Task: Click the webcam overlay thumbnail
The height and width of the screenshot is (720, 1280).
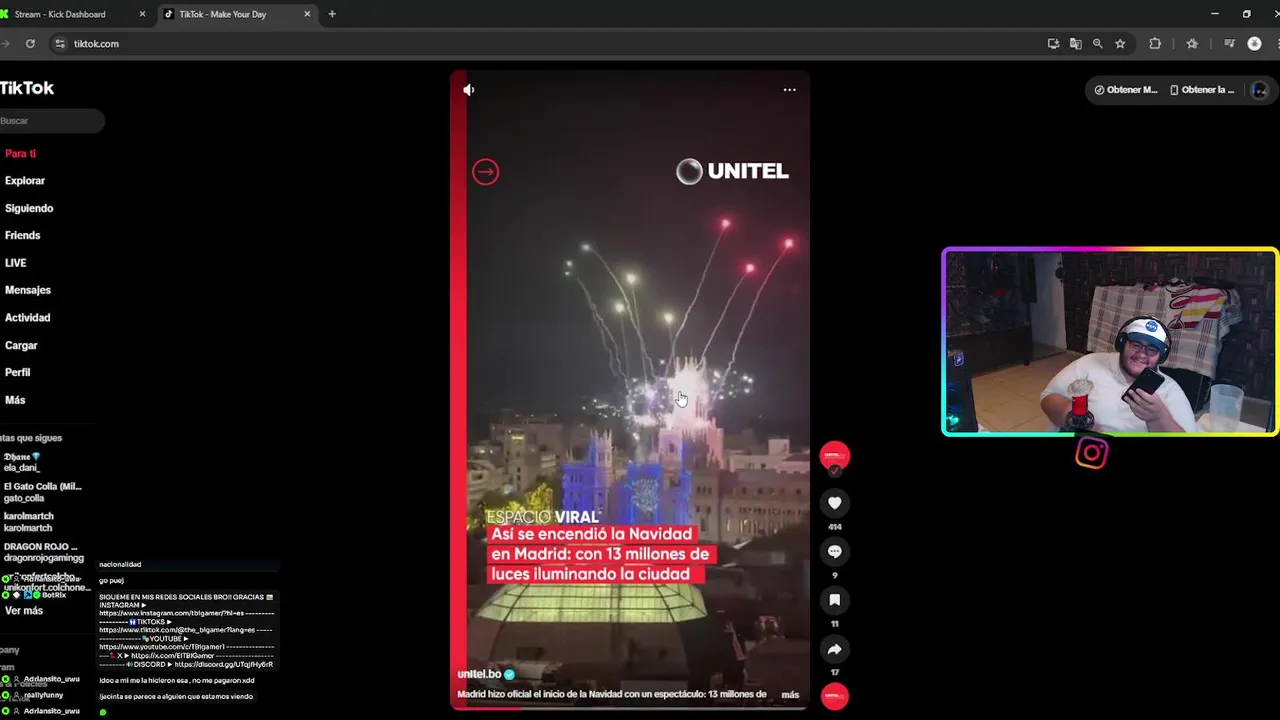Action: coord(1110,342)
